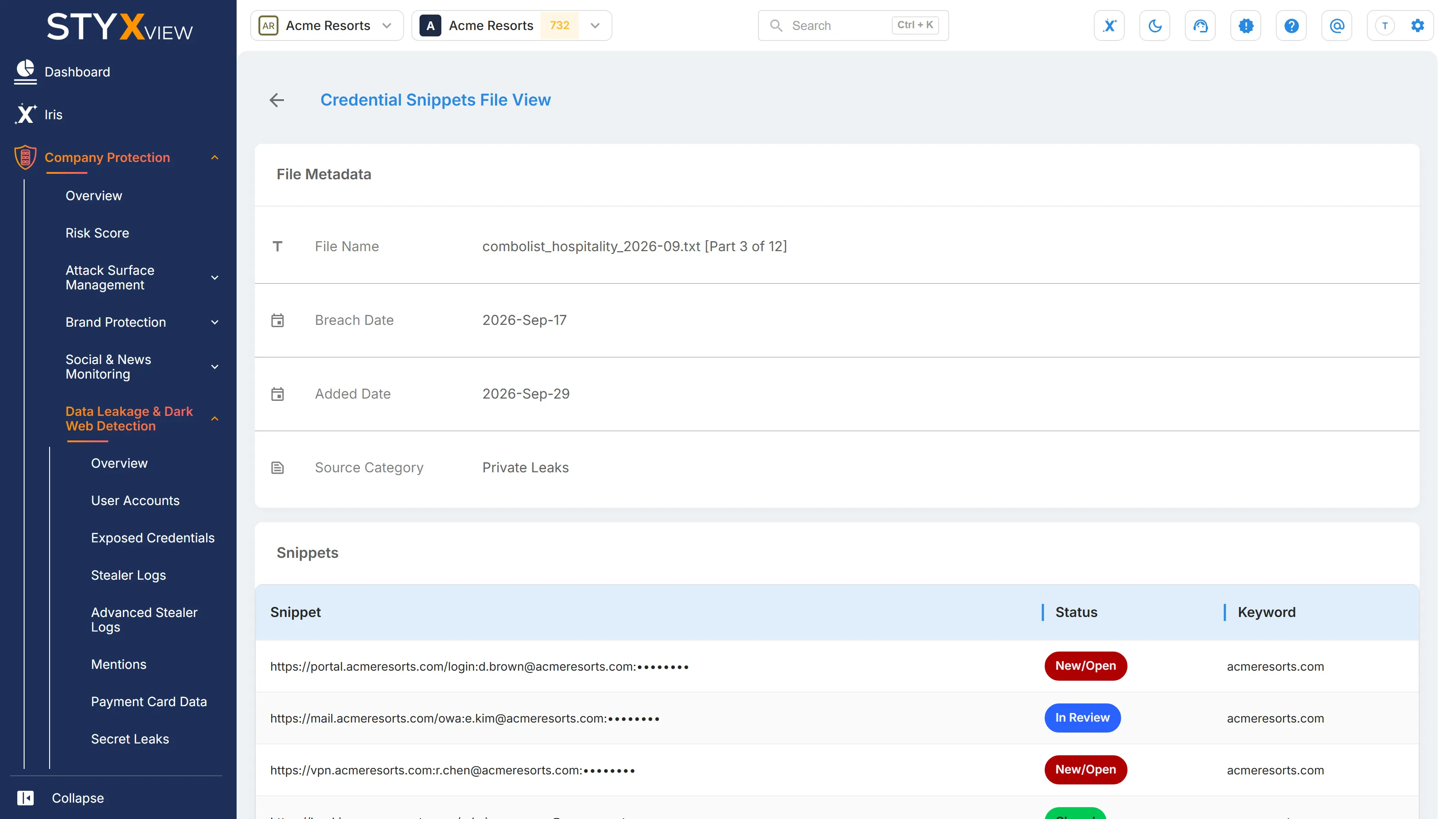
Task: Open User Accounts page
Action: (135, 500)
